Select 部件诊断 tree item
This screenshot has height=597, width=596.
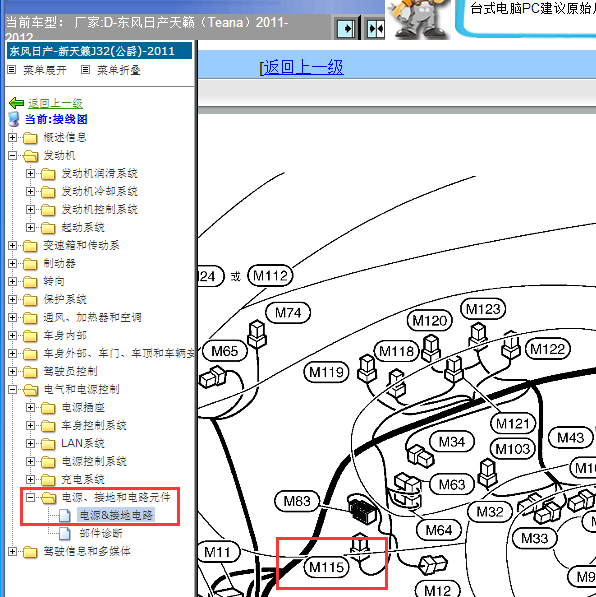[x=101, y=533]
